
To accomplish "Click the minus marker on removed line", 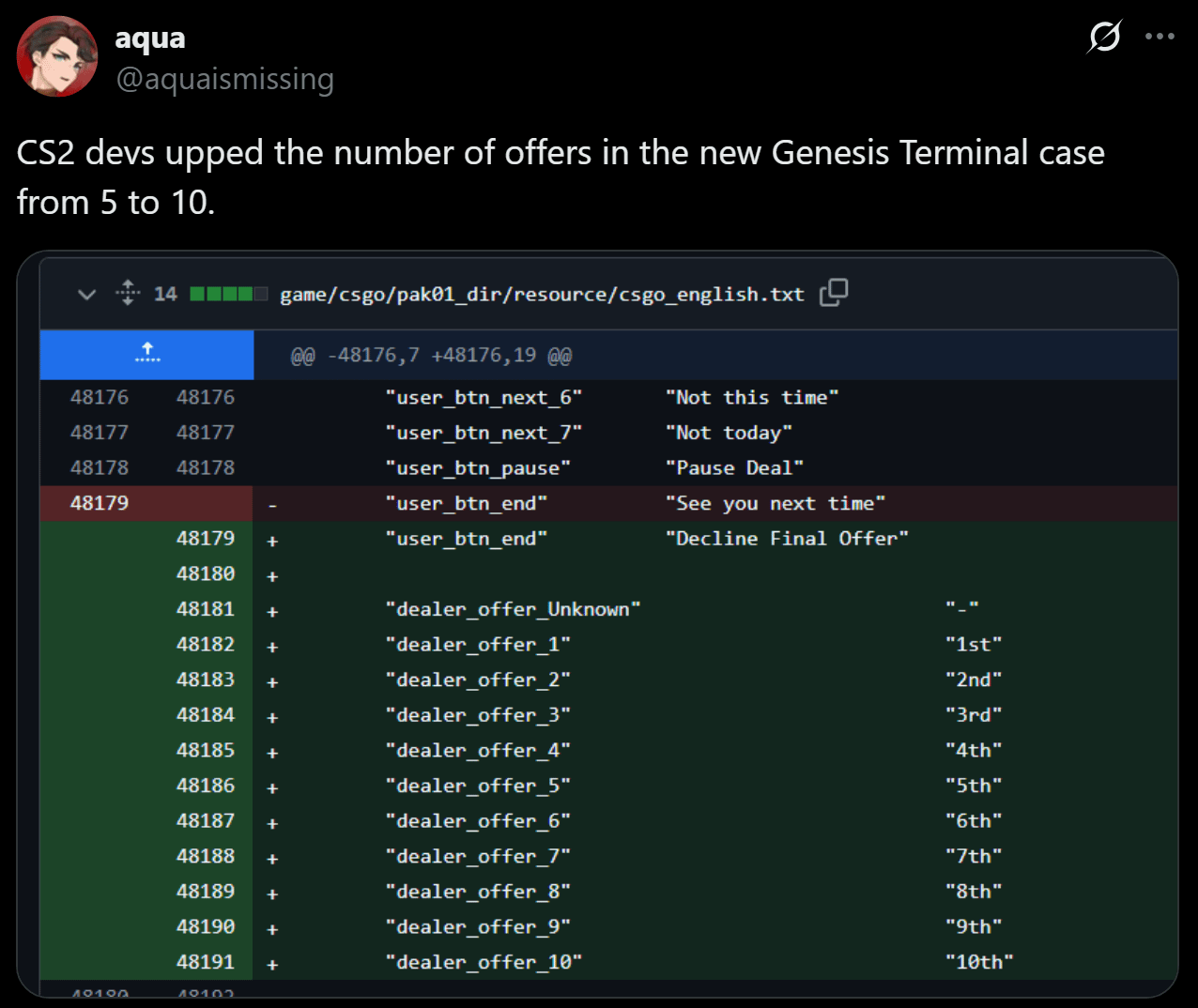I will tap(272, 505).
